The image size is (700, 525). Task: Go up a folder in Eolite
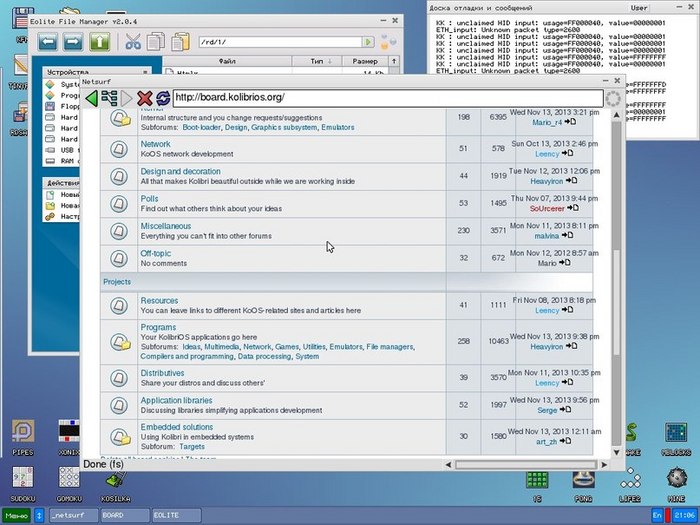pyautogui.click(x=99, y=42)
